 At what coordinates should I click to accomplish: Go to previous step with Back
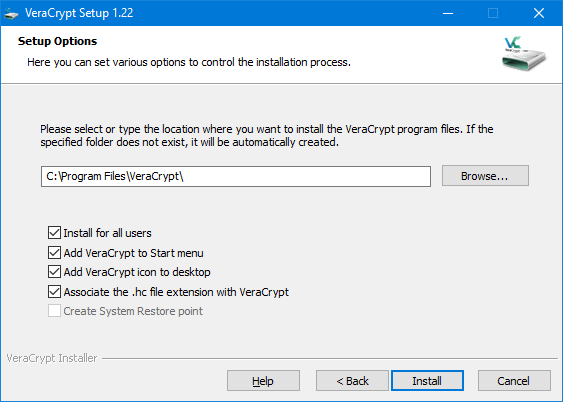[352, 380]
